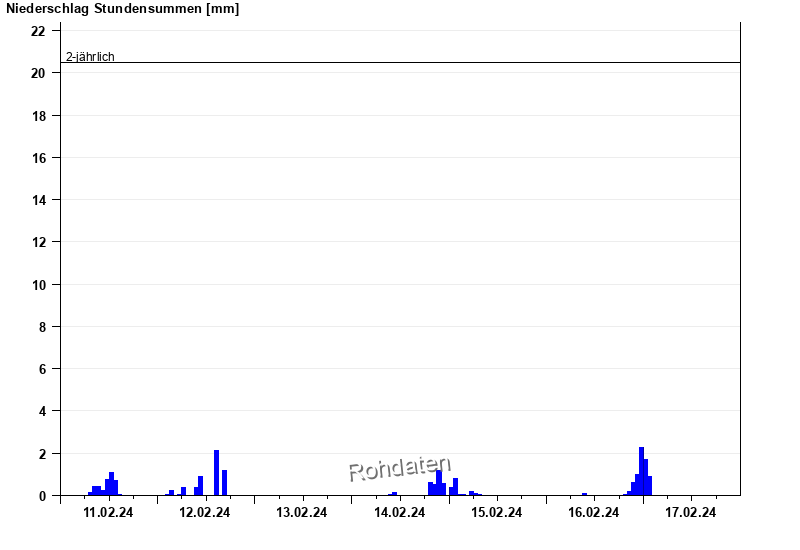Click the y-axis value 20

click(x=38, y=73)
